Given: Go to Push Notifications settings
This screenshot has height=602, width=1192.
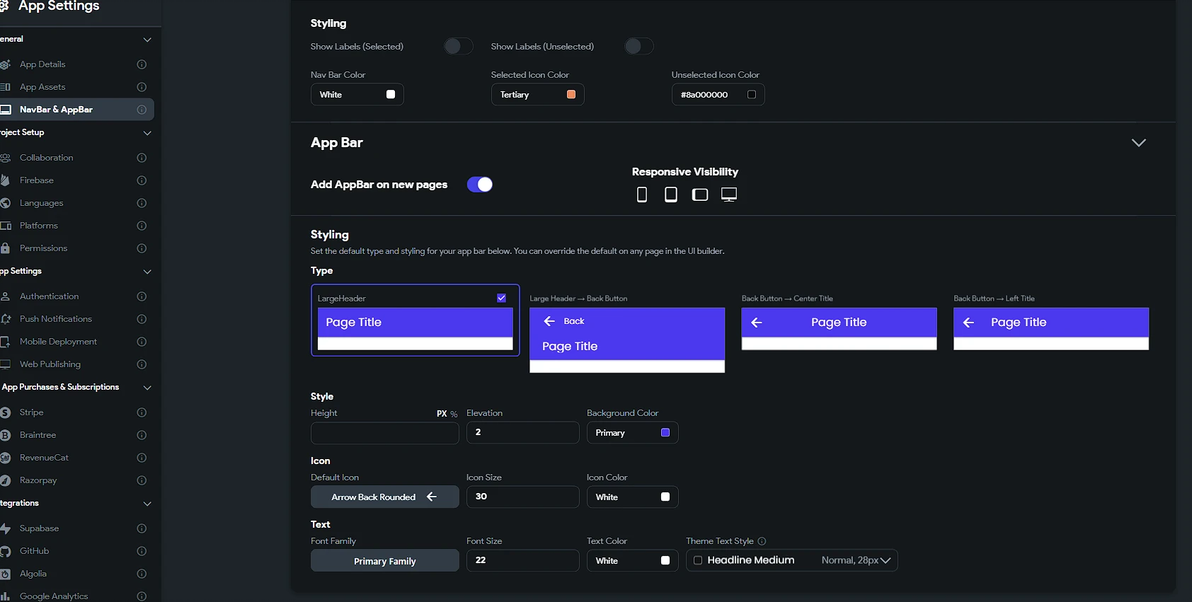Looking at the screenshot, I should click(x=55, y=319).
